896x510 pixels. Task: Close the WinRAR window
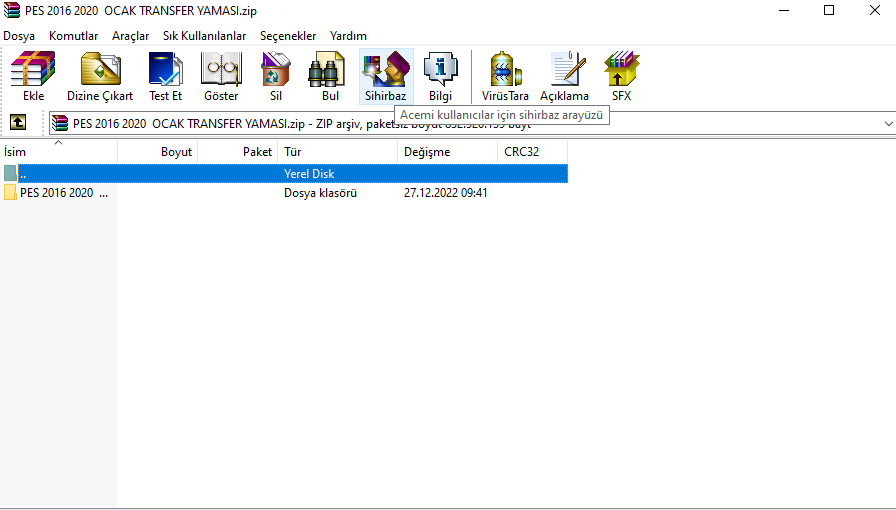874,10
